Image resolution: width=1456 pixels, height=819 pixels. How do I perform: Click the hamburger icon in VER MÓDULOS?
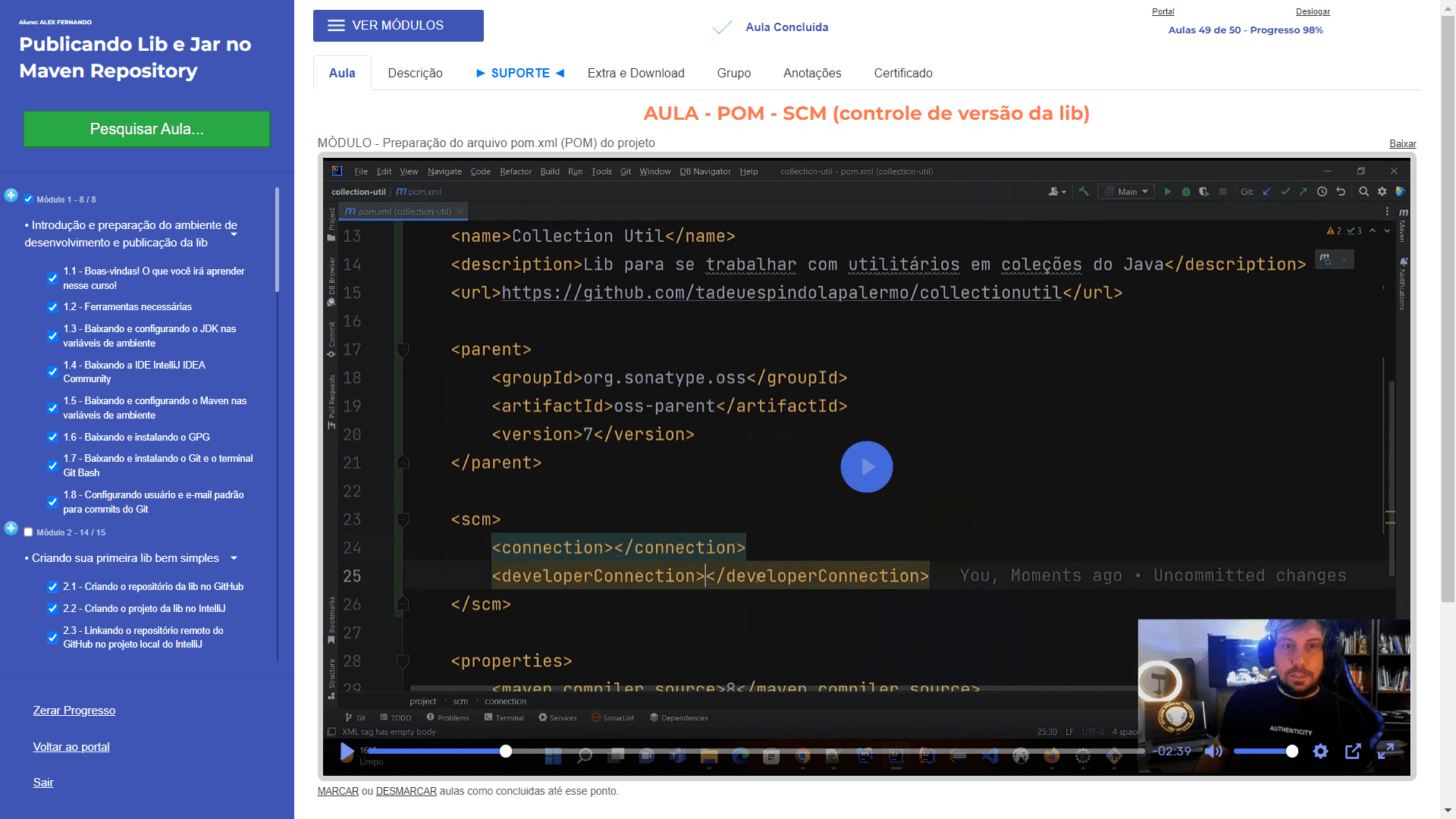click(336, 26)
